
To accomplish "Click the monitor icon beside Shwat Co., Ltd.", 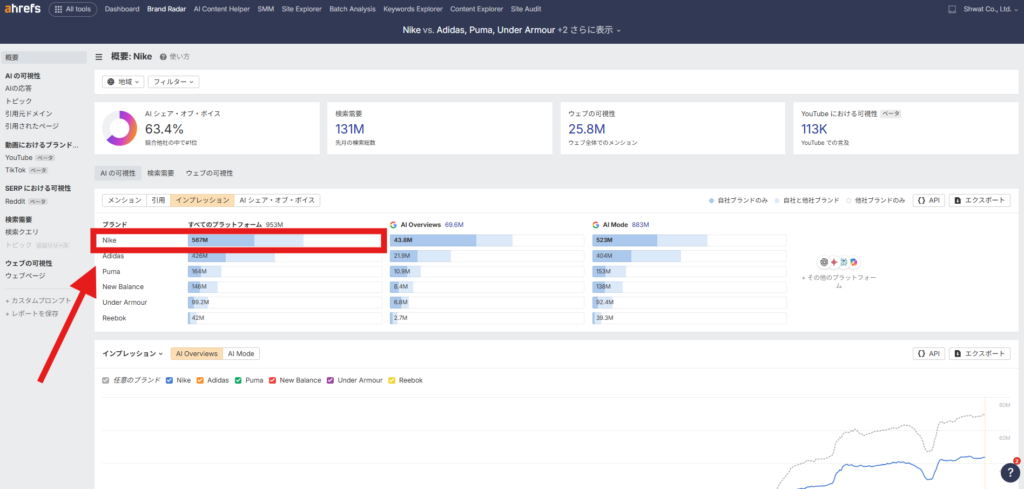I will (x=951, y=9).
